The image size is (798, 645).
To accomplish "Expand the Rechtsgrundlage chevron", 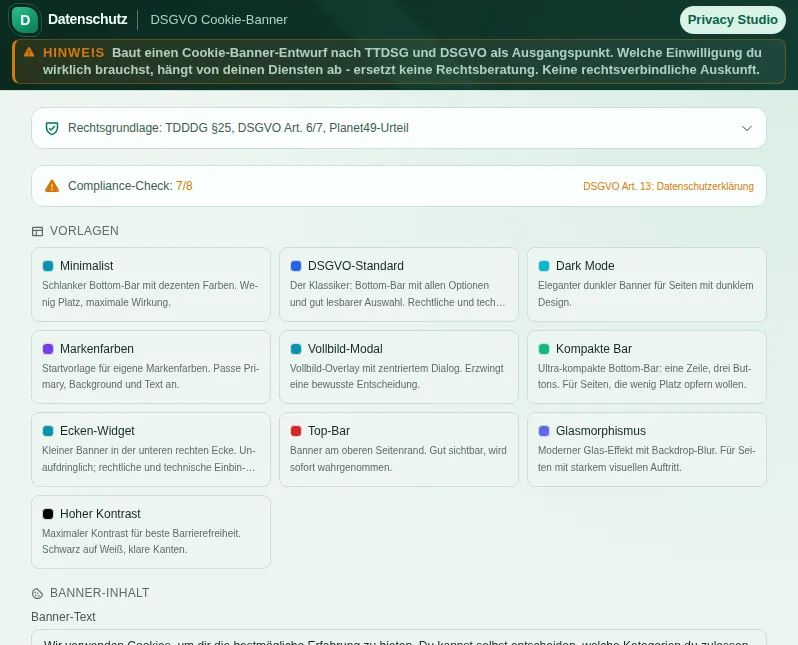I will pos(746,128).
